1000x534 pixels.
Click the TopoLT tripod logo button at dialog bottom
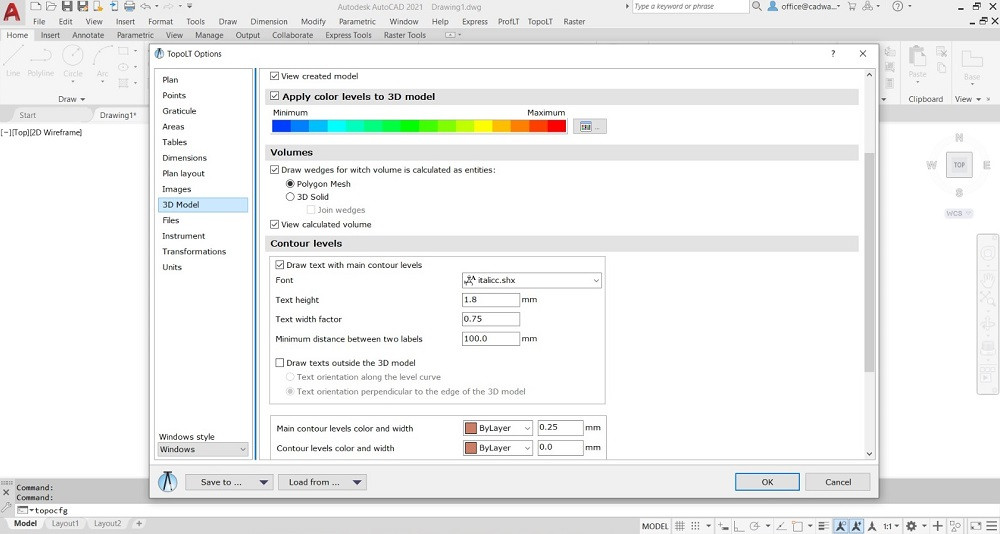[x=168, y=482]
